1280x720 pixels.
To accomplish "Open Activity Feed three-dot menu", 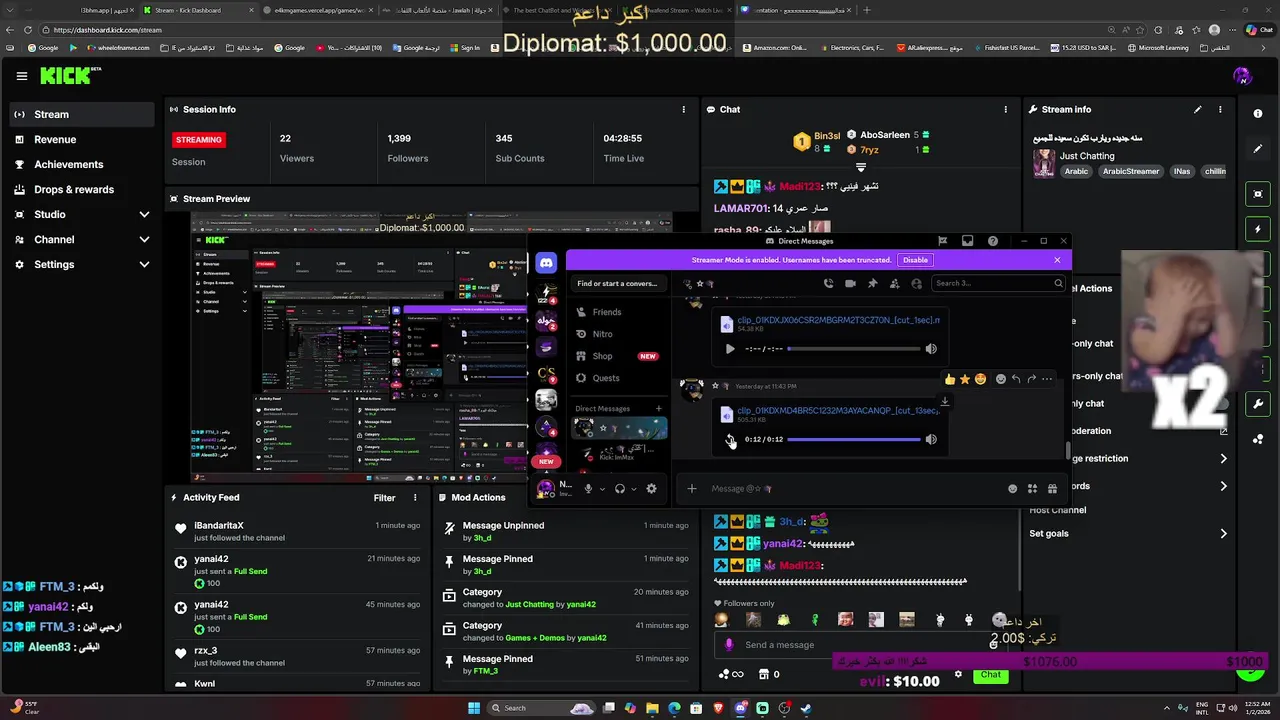I will pos(415,497).
